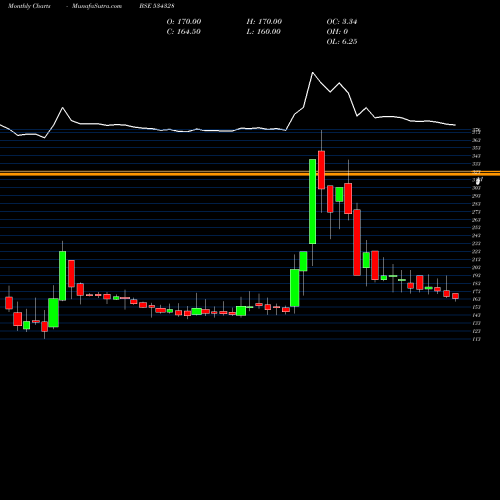Click the orange horizontal price line
This screenshot has width=500, height=500.
(x=250, y=173)
